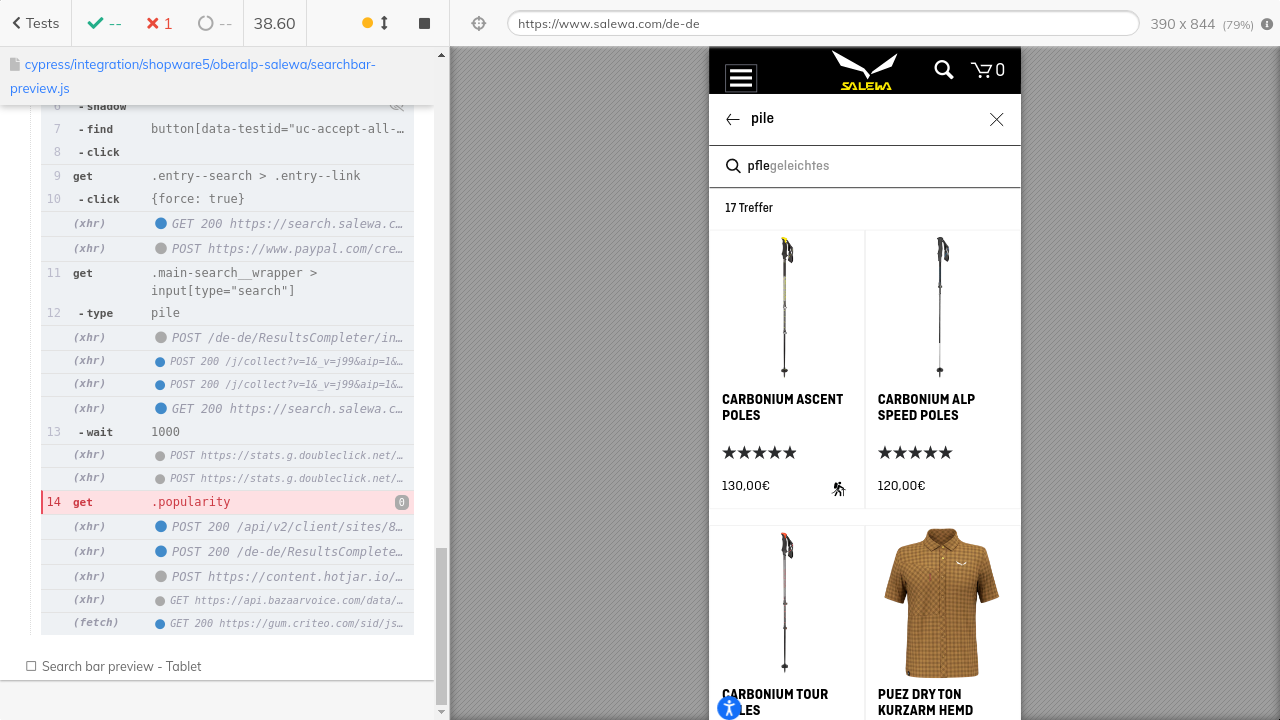Click the Salewa logo
The width and height of the screenshot is (1280, 720).
pos(865,71)
